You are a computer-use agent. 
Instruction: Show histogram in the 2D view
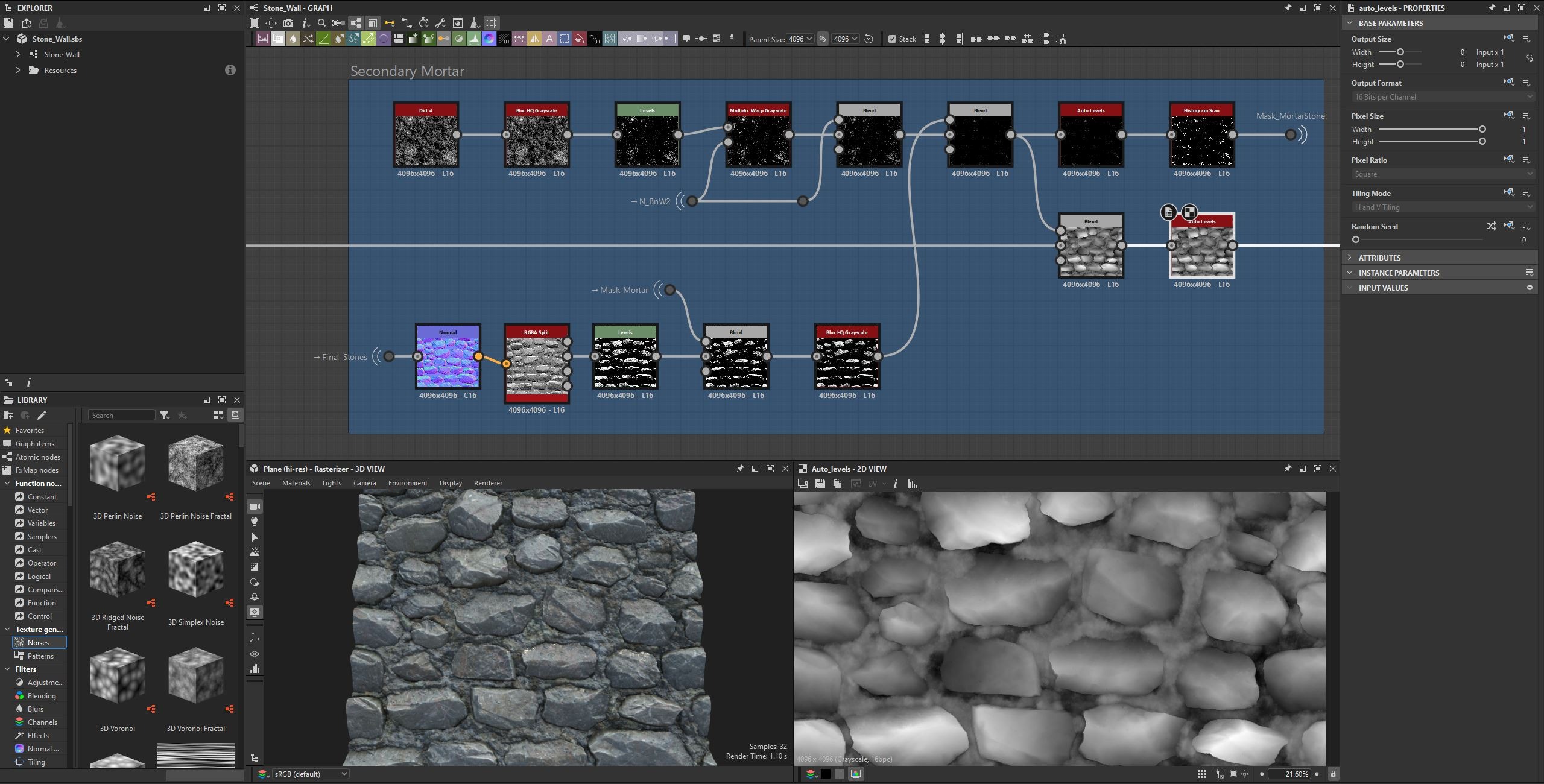click(912, 484)
